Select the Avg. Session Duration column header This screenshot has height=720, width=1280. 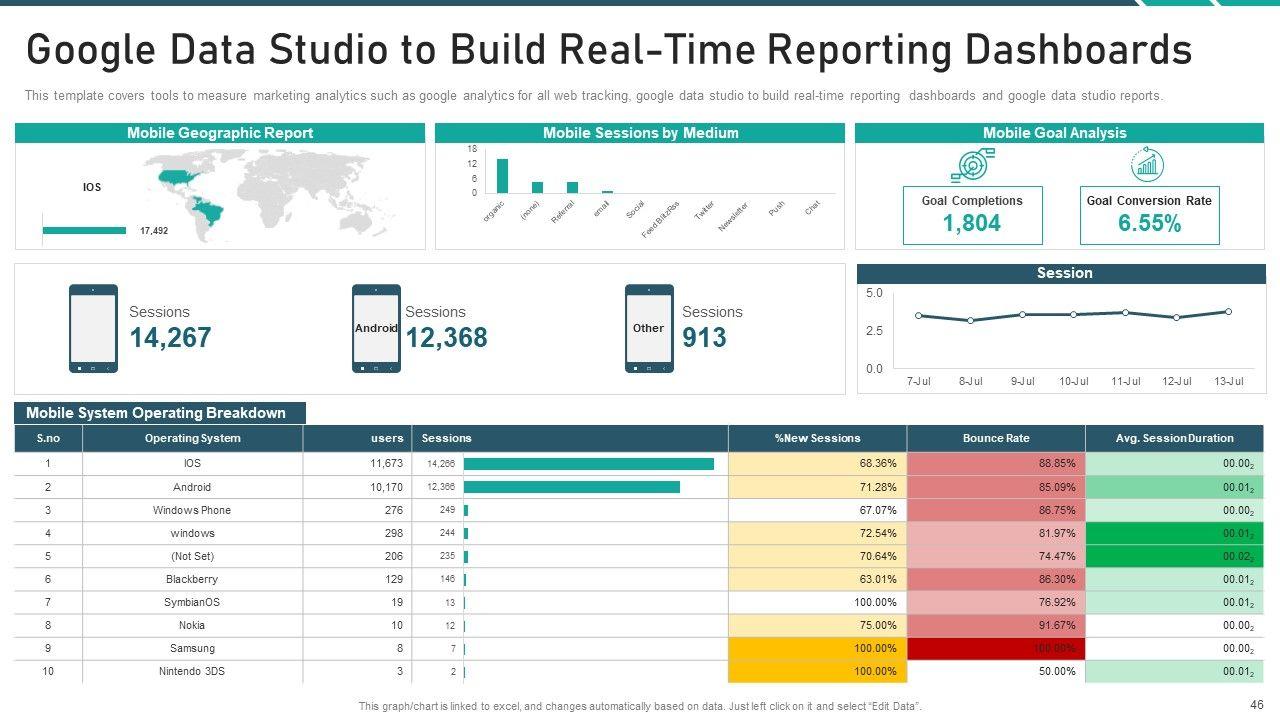[x=1174, y=438]
